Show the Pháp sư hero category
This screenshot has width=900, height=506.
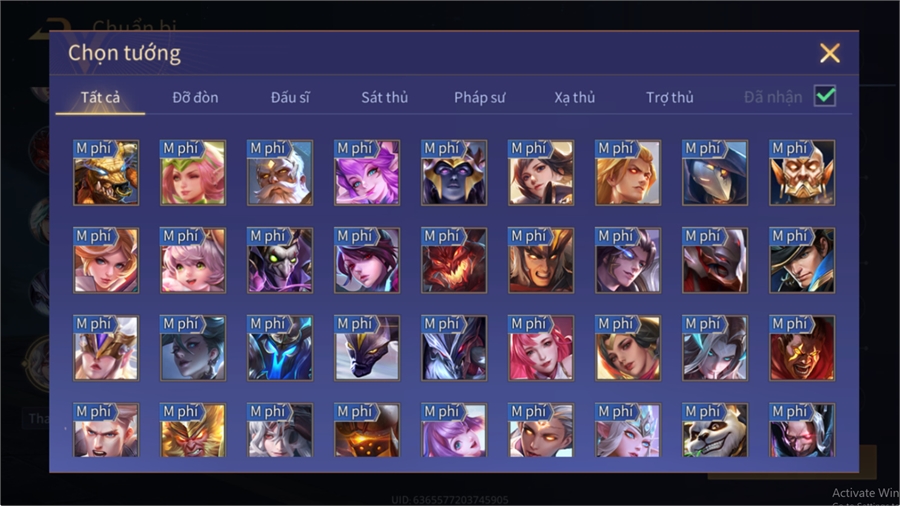[x=479, y=98]
